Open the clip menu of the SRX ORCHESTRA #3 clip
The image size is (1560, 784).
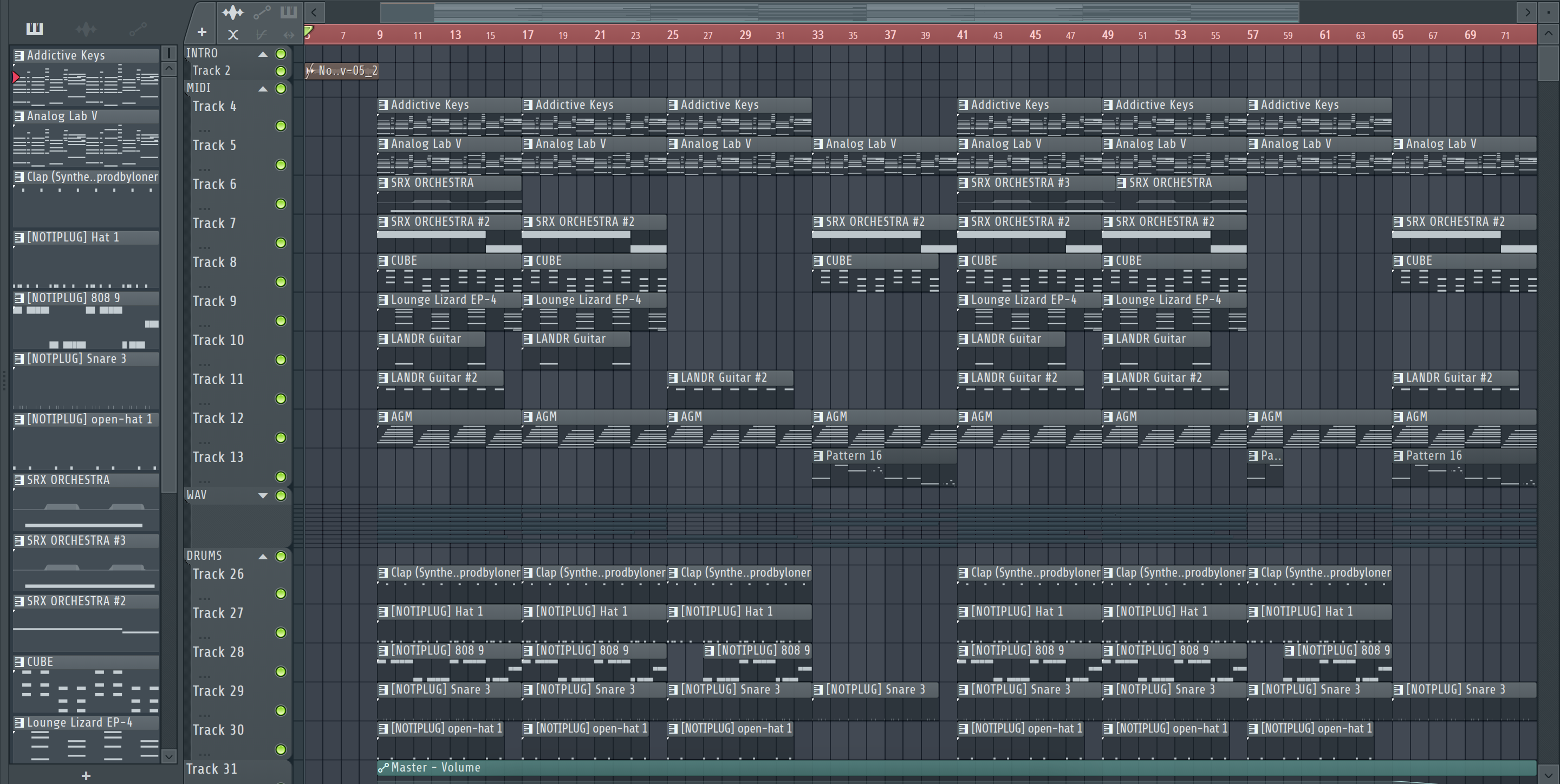[963, 183]
